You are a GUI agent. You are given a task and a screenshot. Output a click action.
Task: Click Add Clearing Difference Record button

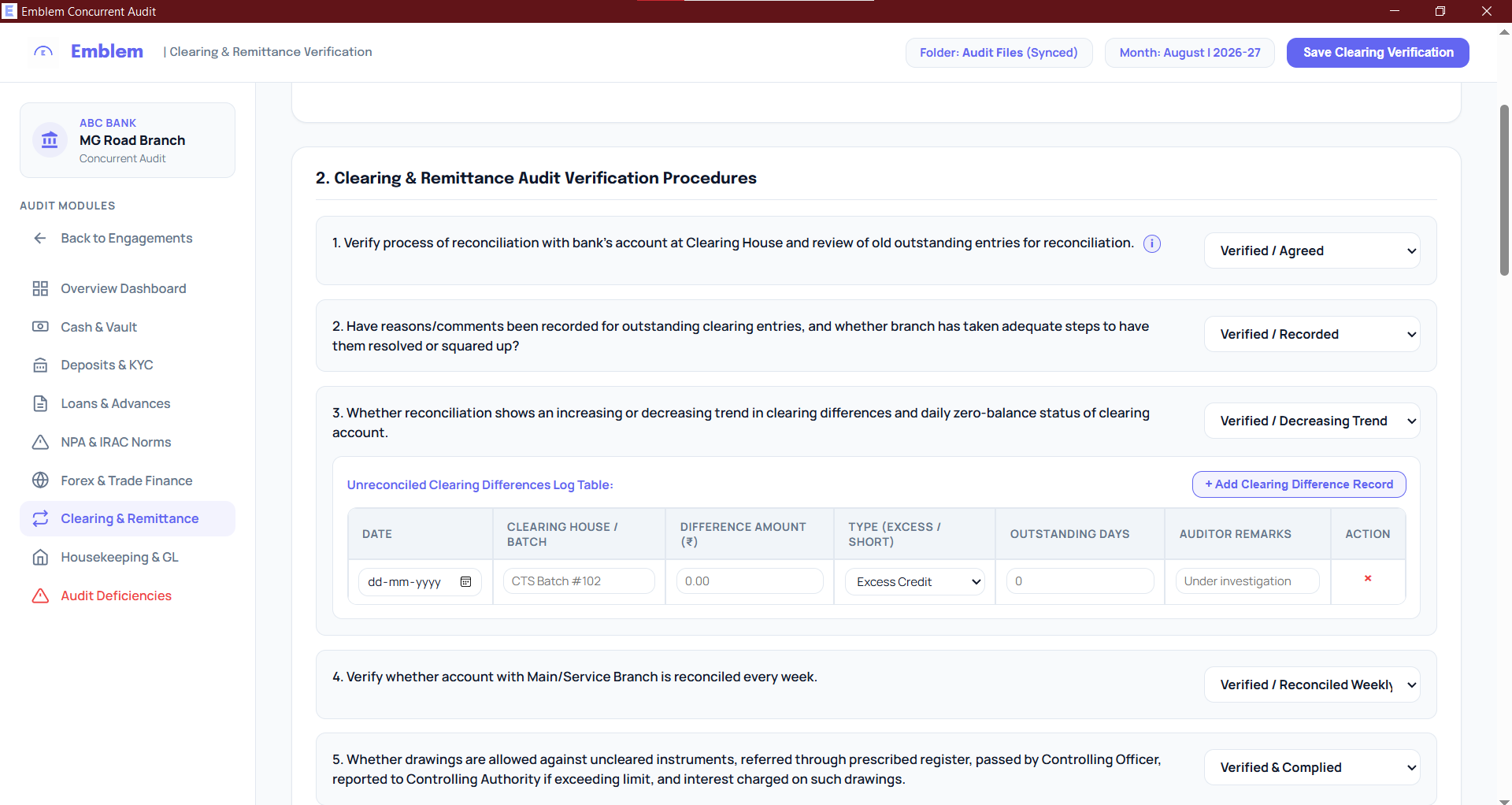coord(1299,484)
